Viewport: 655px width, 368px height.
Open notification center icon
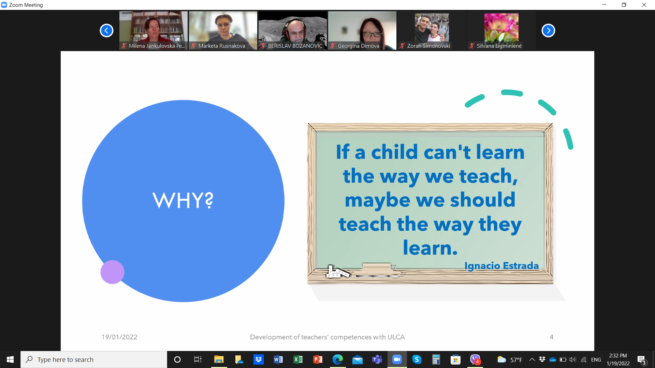tap(642, 360)
